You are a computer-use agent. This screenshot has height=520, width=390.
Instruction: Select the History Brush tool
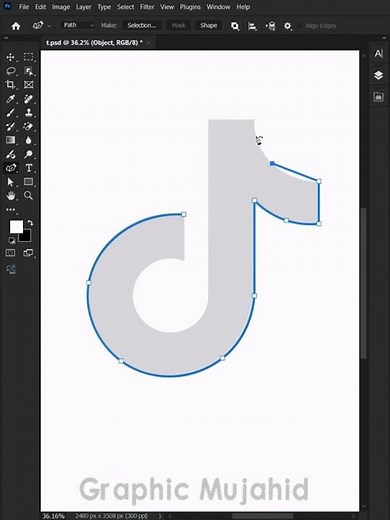[10, 126]
